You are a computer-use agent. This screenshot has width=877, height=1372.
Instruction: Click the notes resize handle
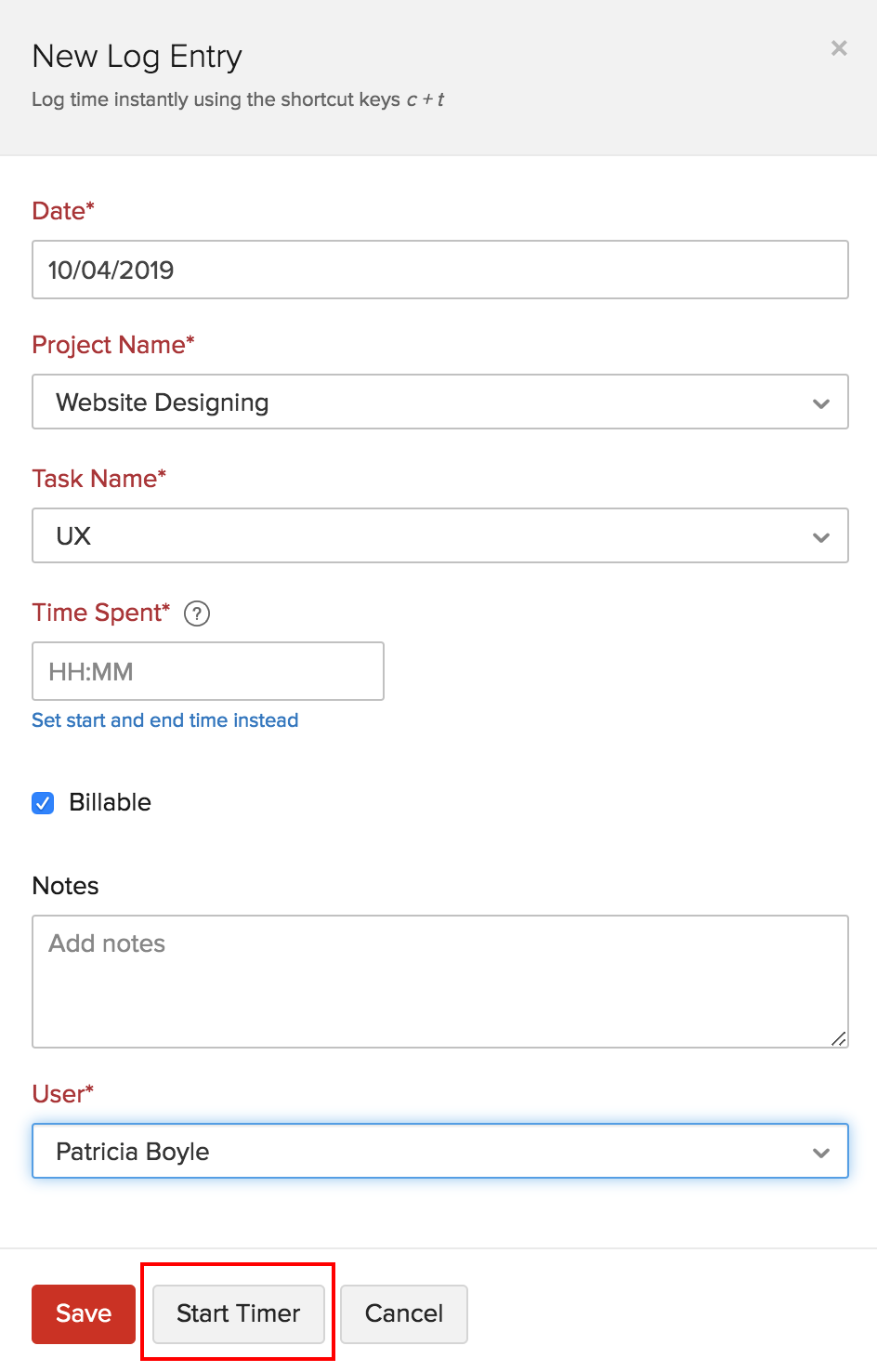coord(839,1038)
